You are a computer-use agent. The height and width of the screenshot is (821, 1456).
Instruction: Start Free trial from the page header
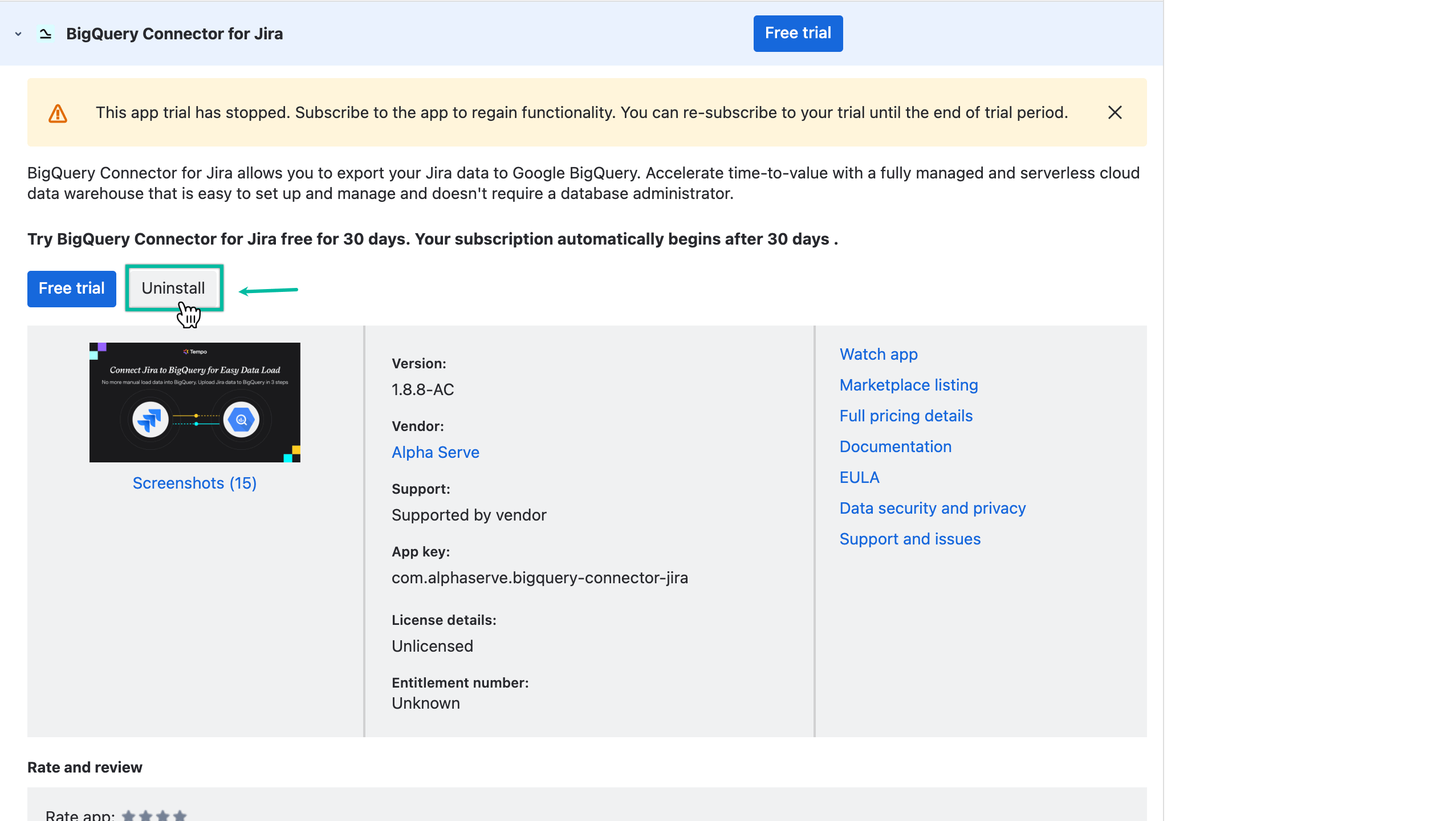(798, 33)
